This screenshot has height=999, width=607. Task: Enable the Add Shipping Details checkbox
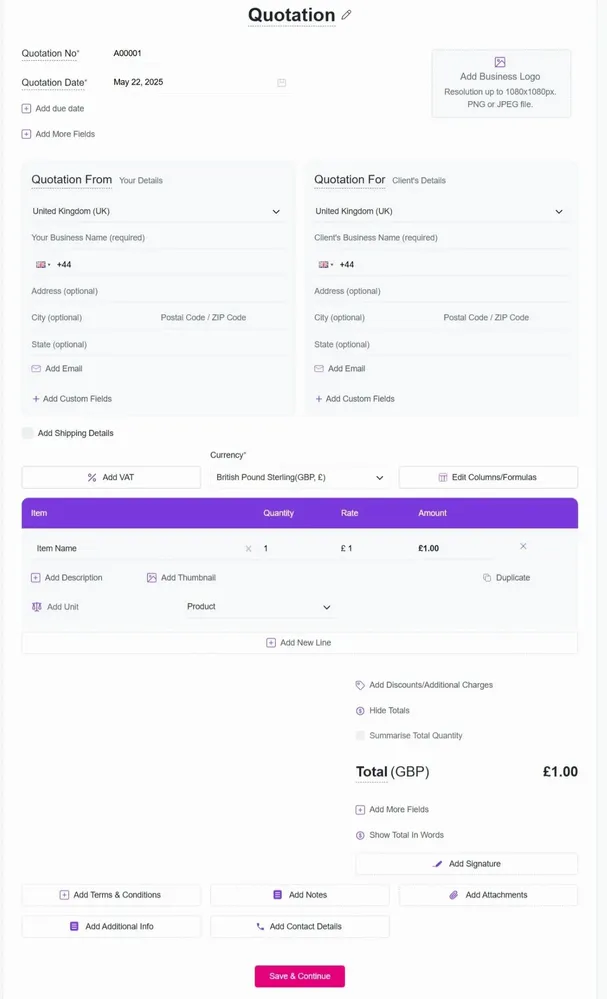(x=27, y=433)
